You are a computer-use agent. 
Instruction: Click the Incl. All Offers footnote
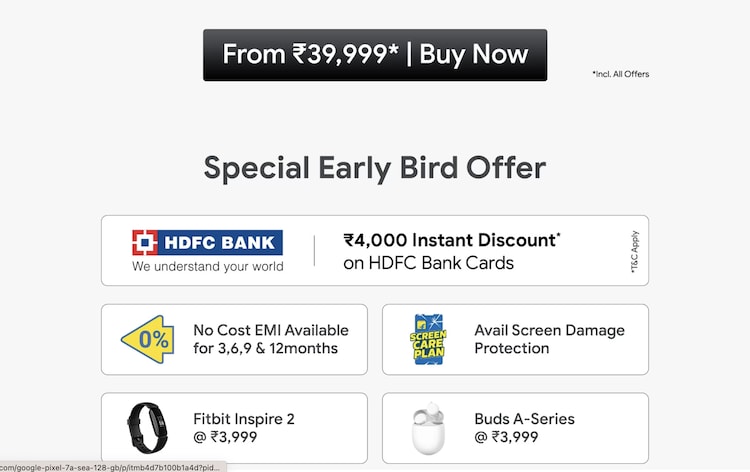click(620, 74)
